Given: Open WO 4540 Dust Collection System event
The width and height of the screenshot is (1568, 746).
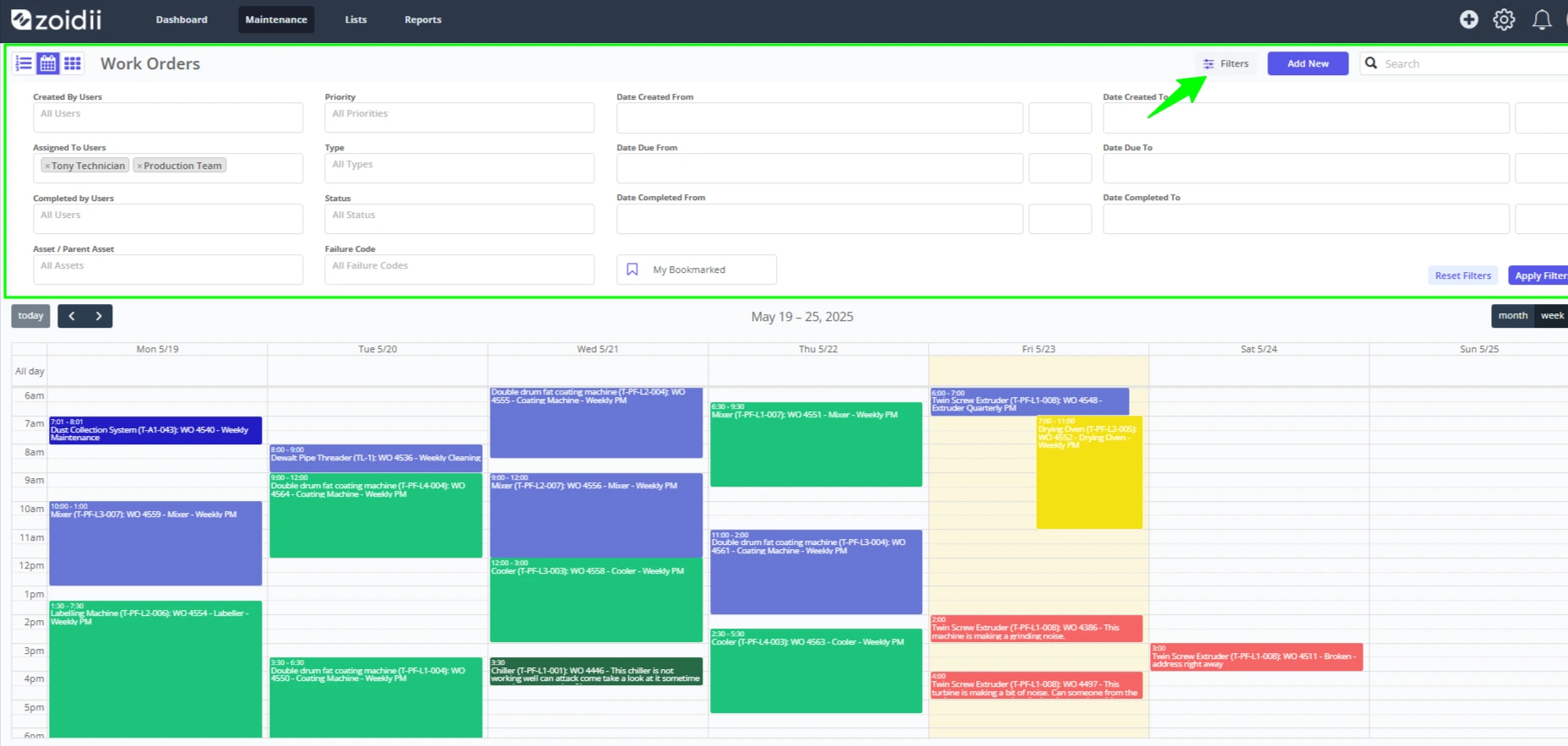Looking at the screenshot, I should (155, 430).
